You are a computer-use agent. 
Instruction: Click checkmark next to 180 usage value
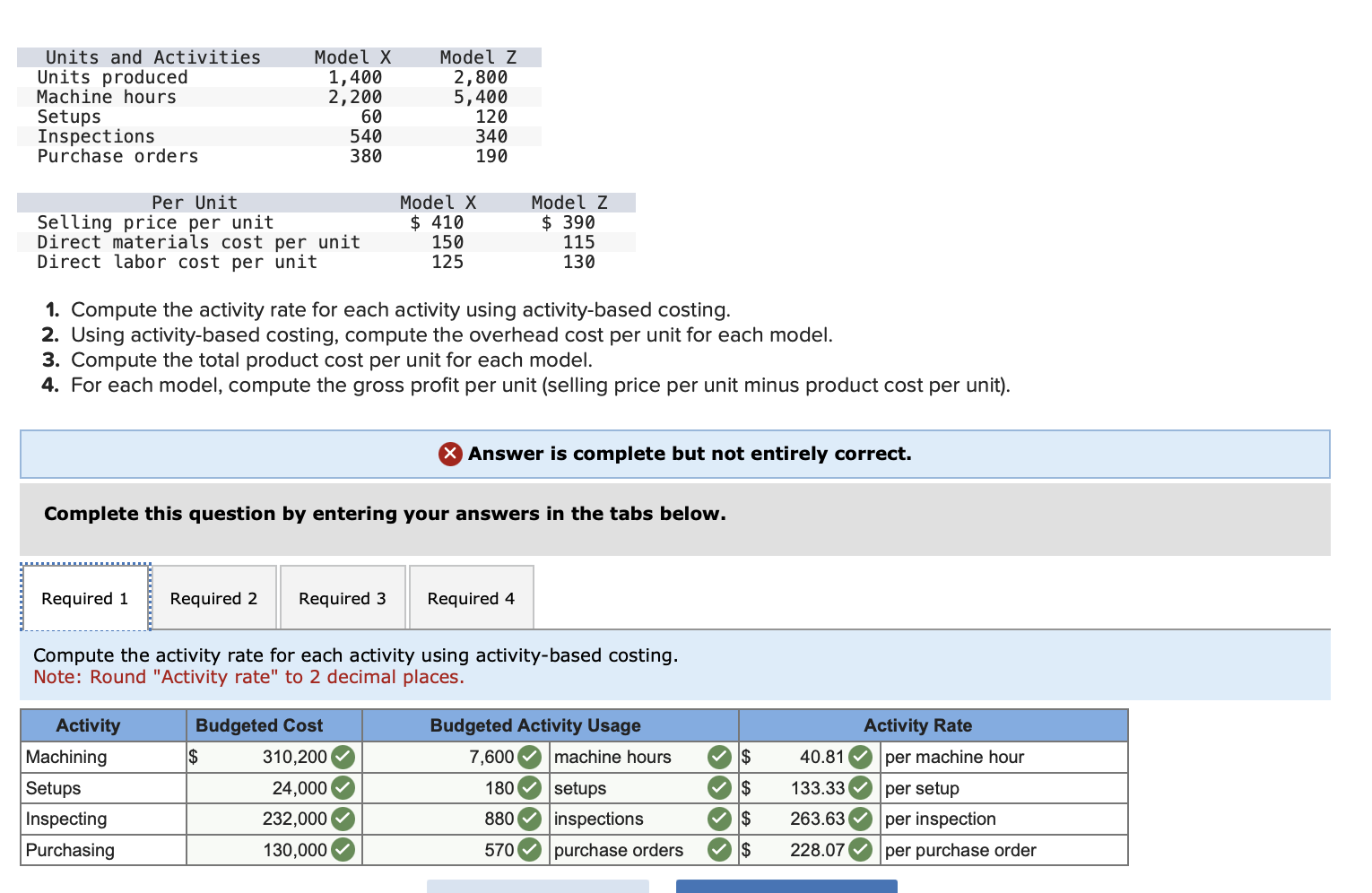[x=530, y=788]
